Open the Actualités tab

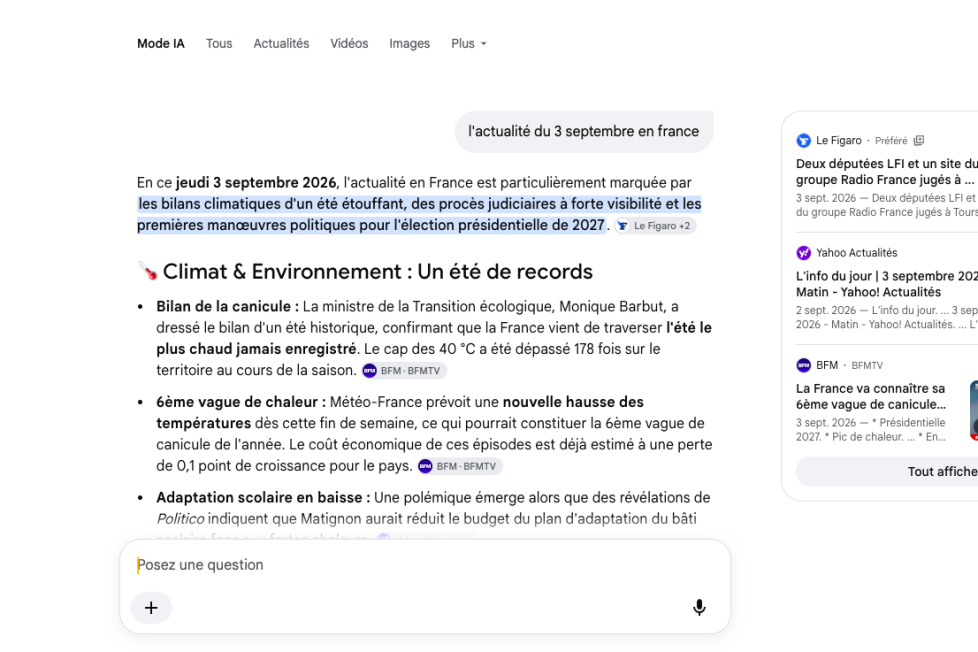coord(281,44)
